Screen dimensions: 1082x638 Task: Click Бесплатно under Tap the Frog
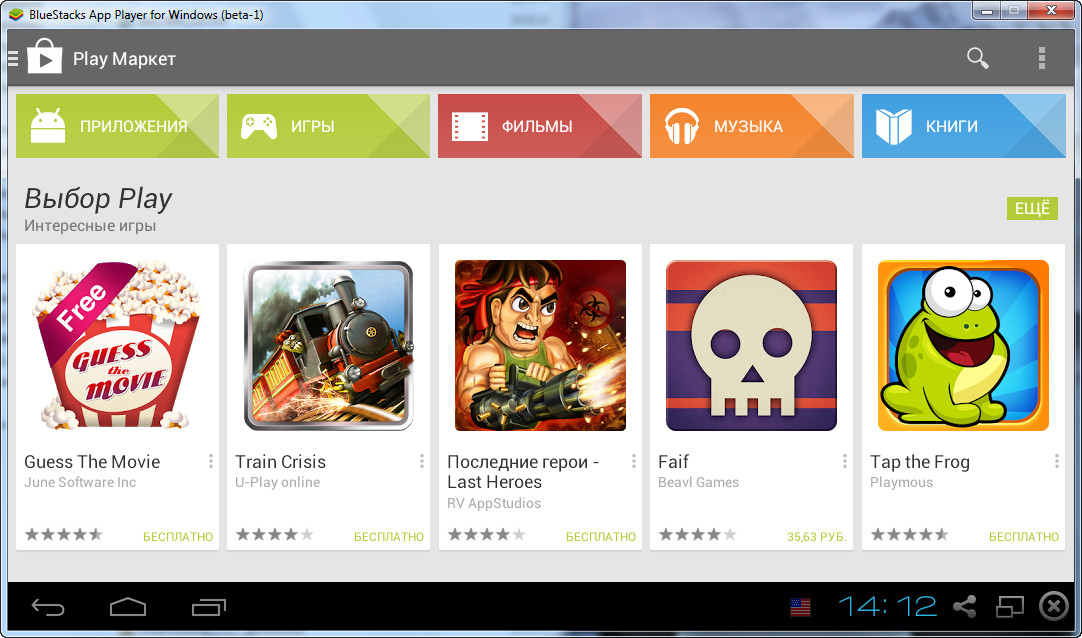click(x=1024, y=537)
